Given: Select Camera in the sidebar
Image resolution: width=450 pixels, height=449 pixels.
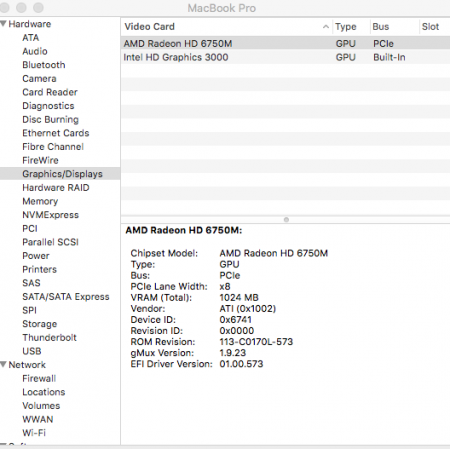Looking at the screenshot, I should point(39,79).
